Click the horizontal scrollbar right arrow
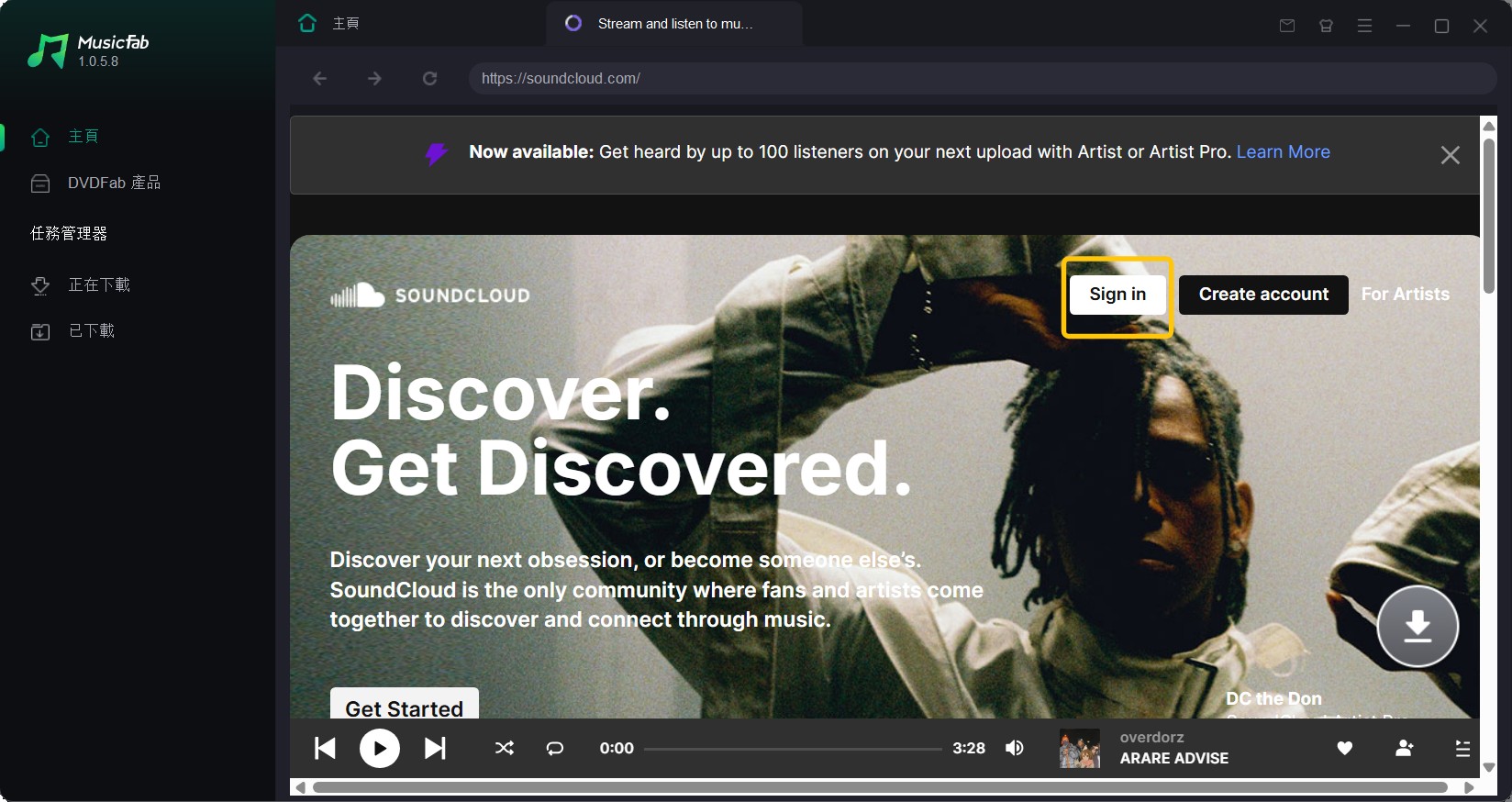 1469,787
